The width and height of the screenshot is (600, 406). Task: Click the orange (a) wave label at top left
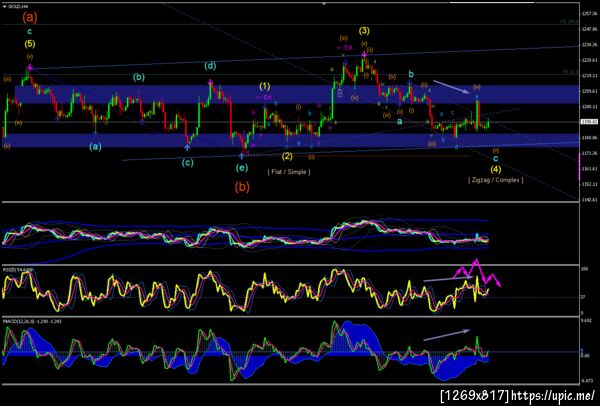(30, 17)
